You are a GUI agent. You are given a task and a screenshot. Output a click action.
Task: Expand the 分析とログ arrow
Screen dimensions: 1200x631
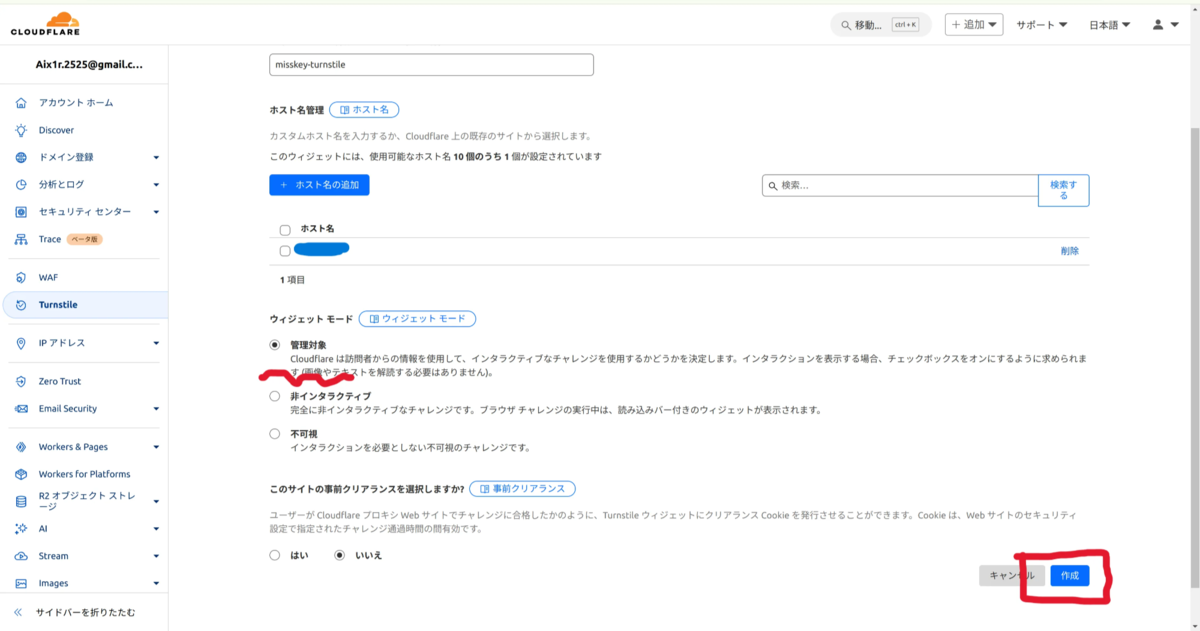(156, 185)
